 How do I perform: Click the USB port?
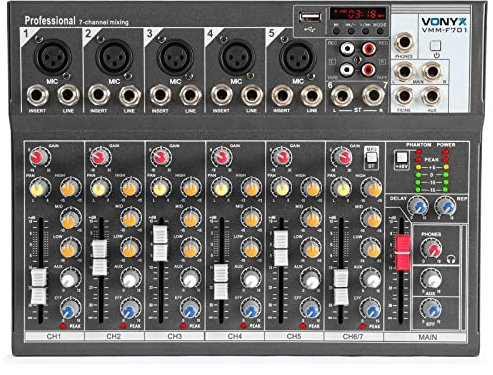point(310,17)
